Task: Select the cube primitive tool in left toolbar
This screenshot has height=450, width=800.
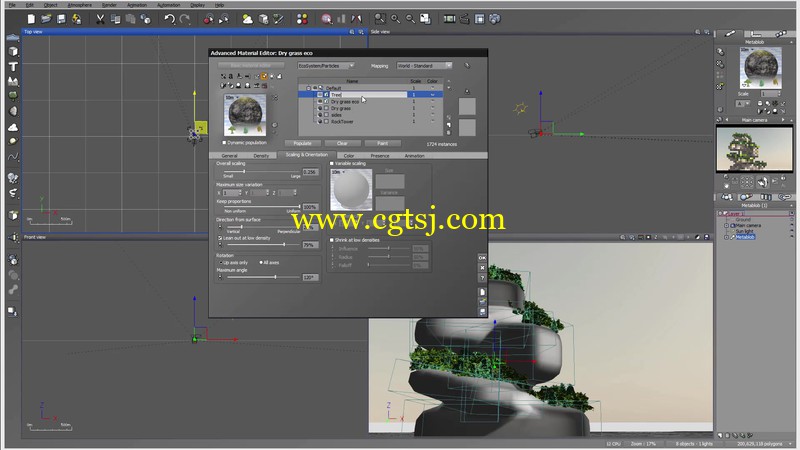Action: point(13,52)
